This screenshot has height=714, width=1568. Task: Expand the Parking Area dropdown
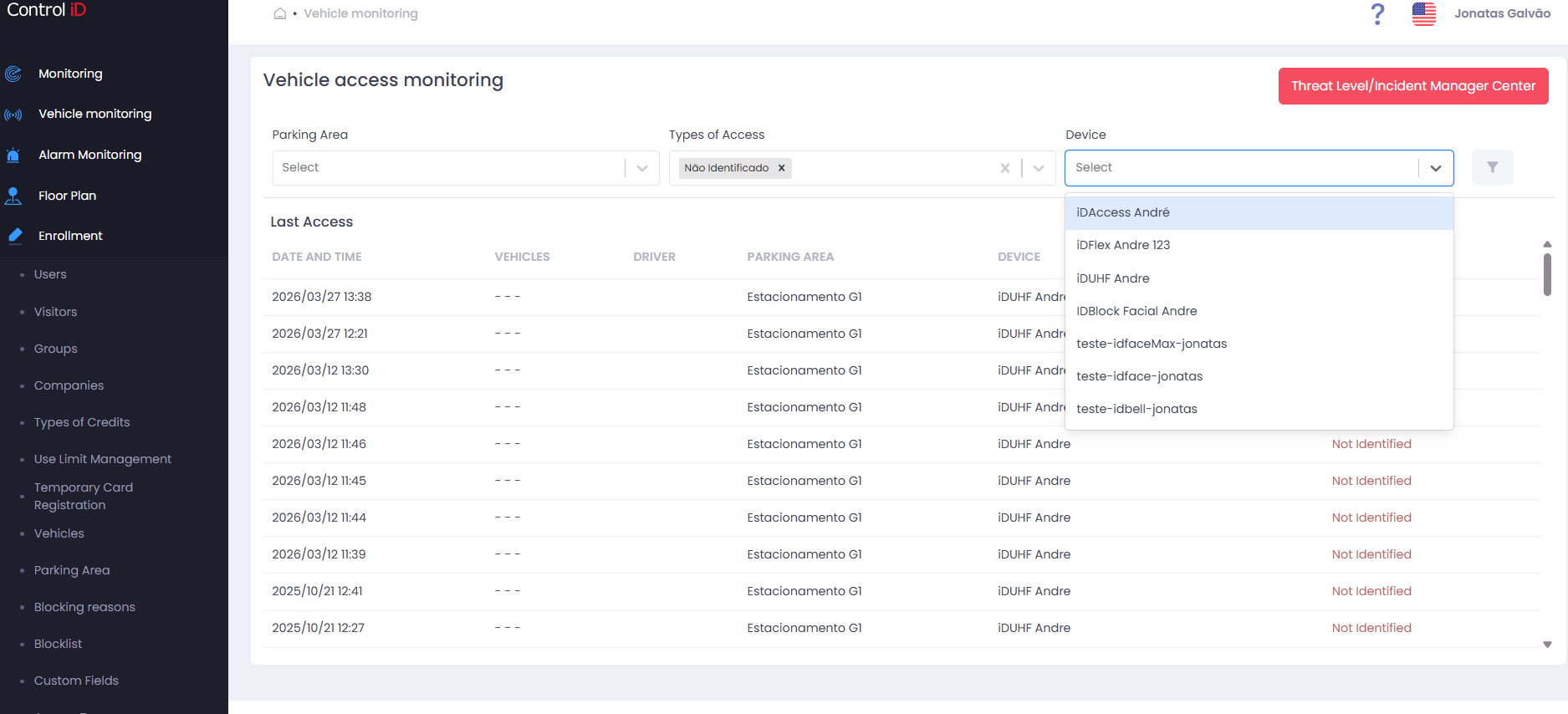click(642, 168)
